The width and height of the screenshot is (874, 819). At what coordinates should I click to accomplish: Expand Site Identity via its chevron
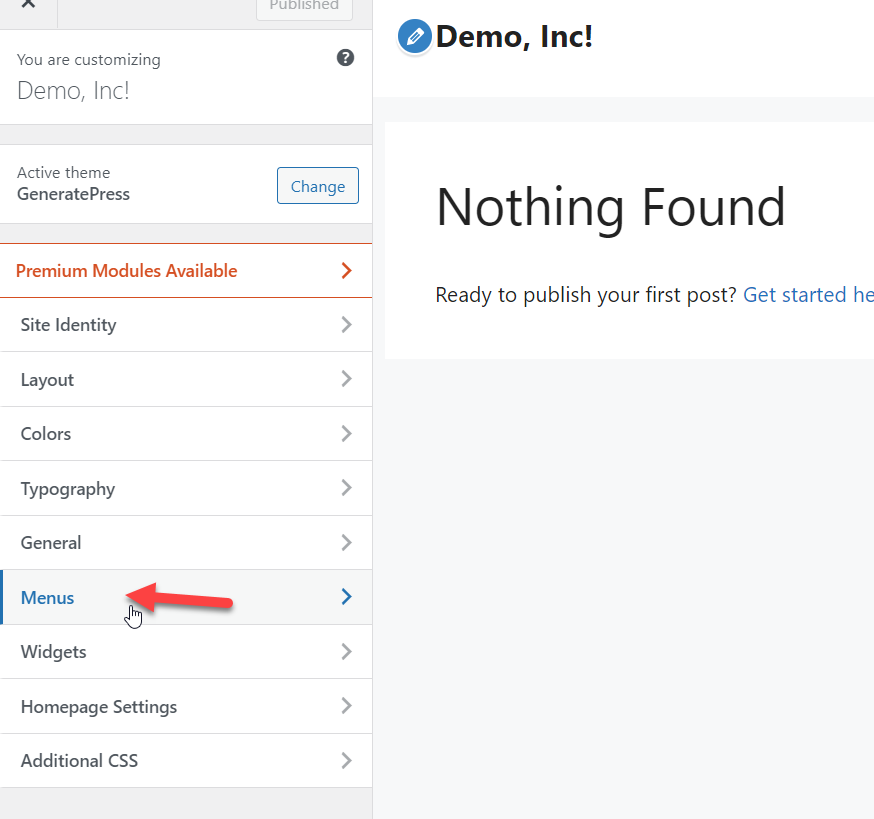(x=346, y=324)
